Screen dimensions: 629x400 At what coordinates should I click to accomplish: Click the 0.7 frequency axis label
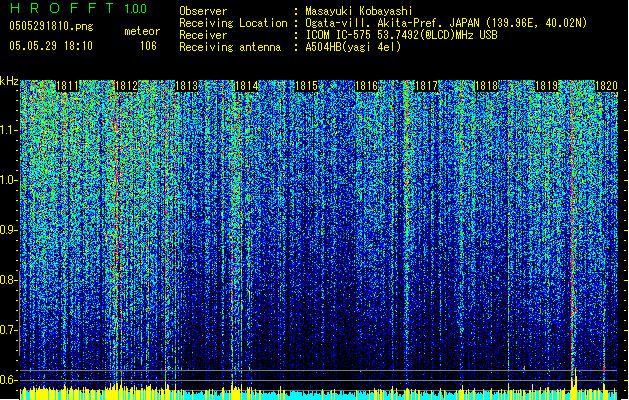coord(9,330)
